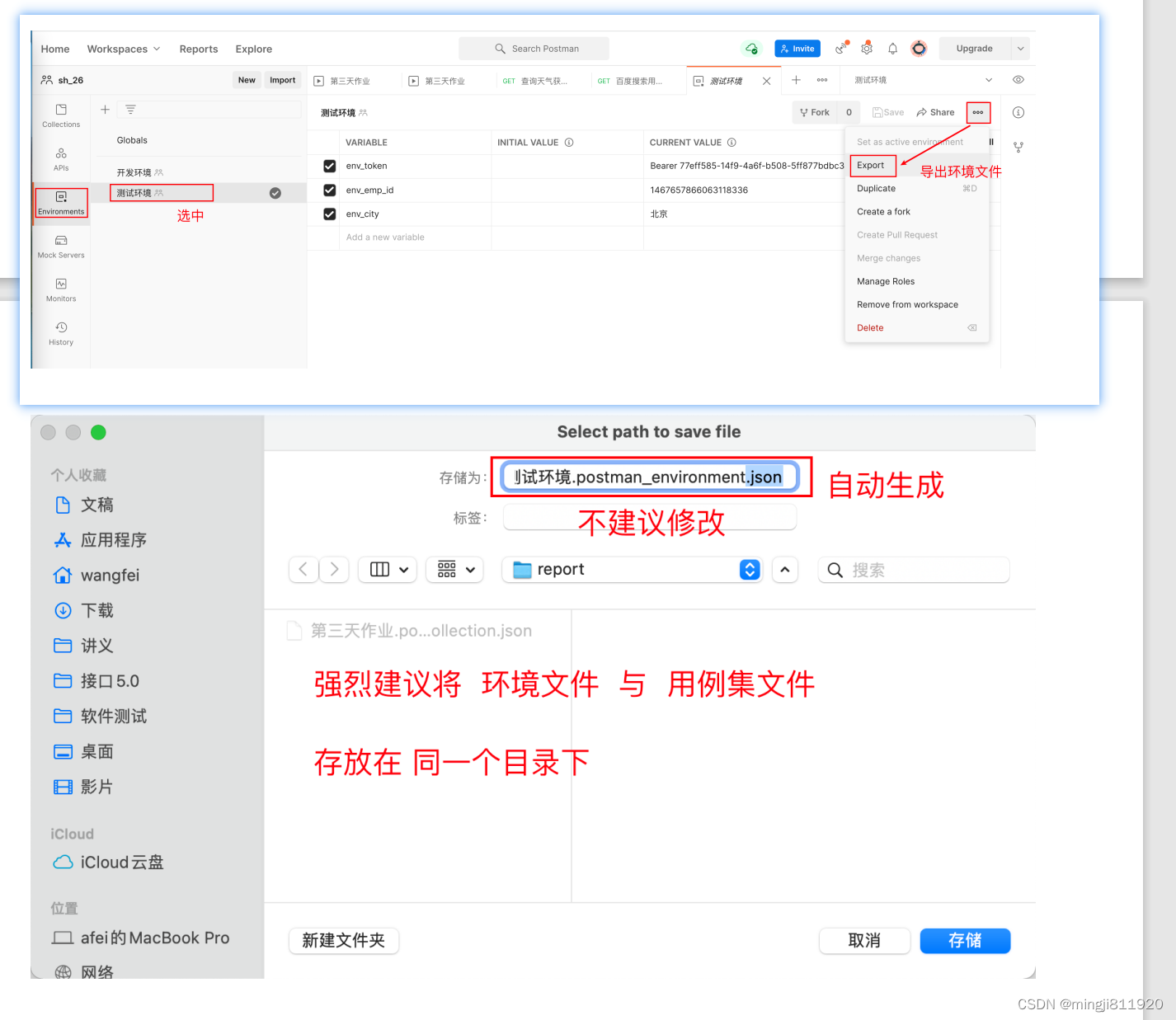The width and height of the screenshot is (1176, 1020).
Task: Open tab options three-dot menu
Action: tap(822, 80)
